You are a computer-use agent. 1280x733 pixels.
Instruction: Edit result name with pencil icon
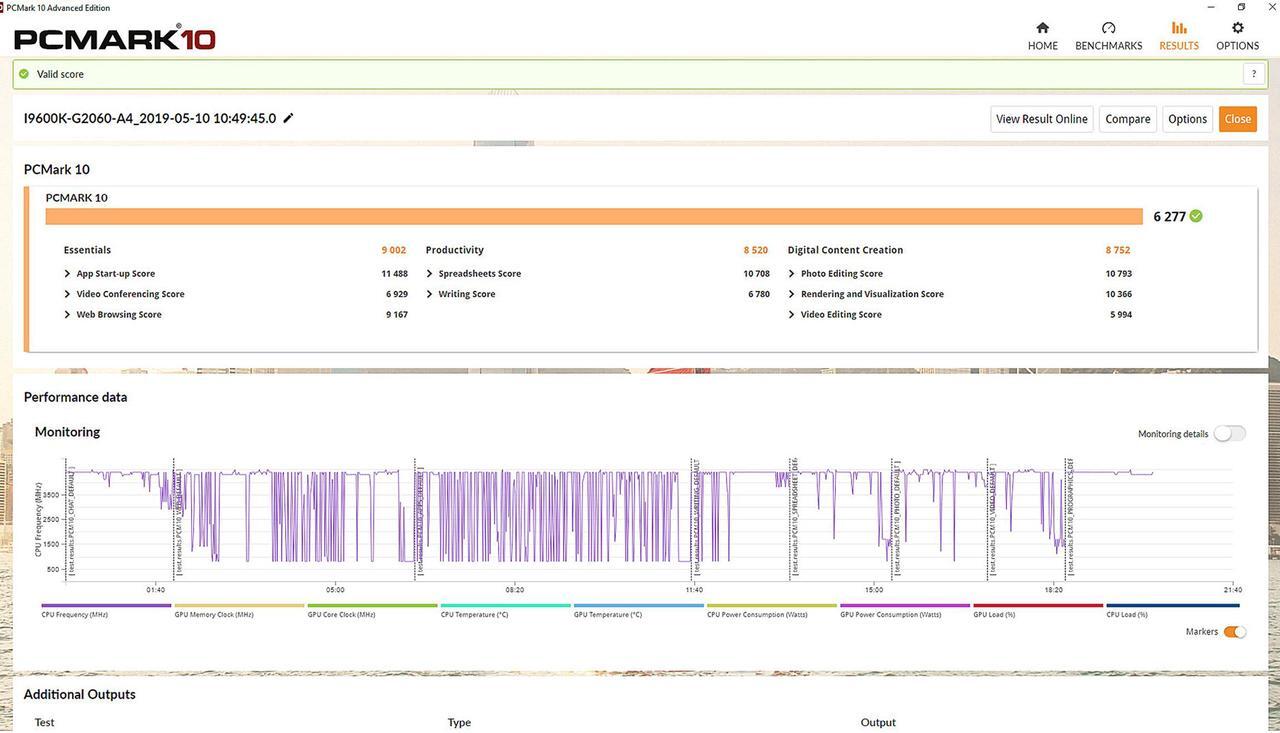point(289,118)
